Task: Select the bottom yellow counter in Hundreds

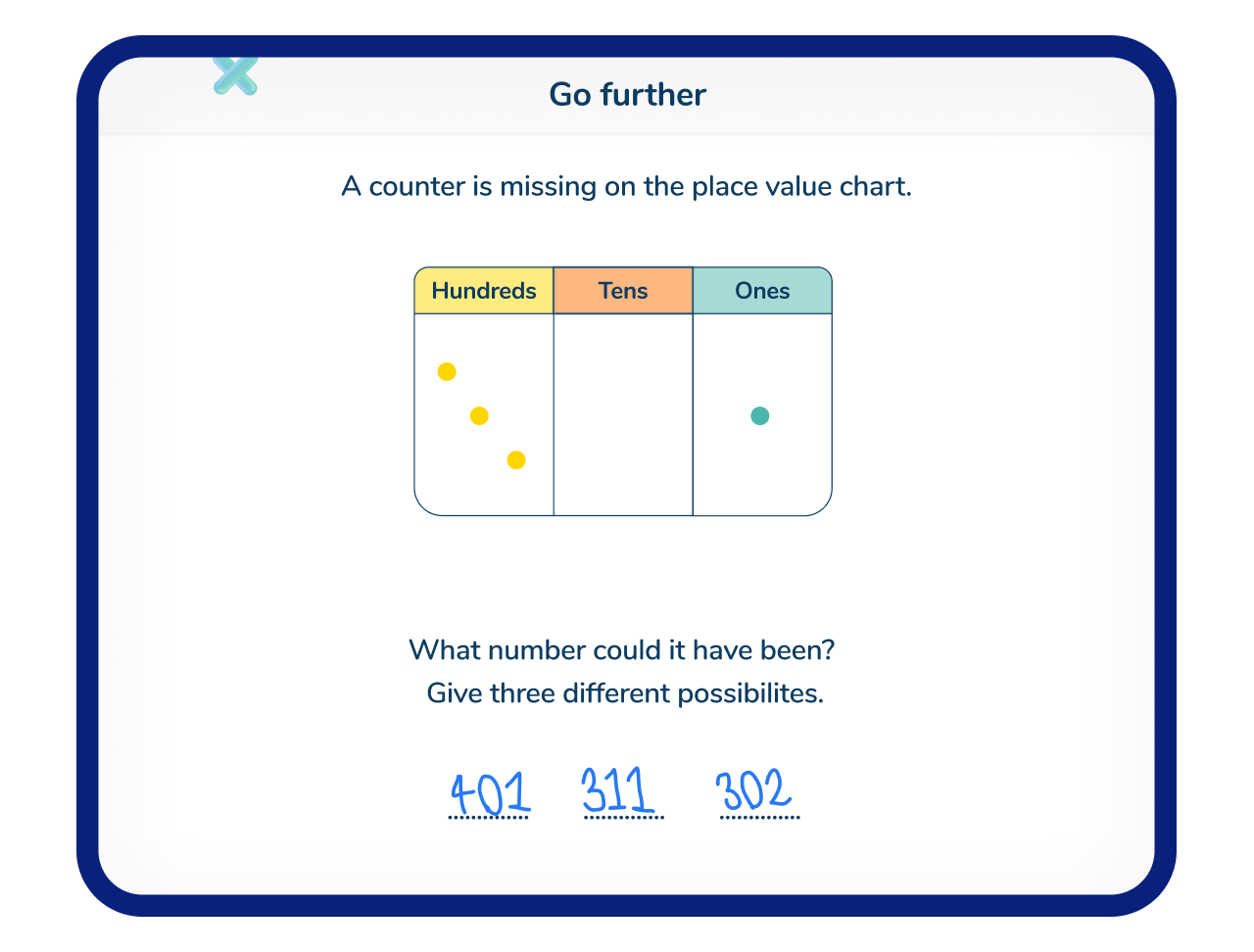Action: 516,460
